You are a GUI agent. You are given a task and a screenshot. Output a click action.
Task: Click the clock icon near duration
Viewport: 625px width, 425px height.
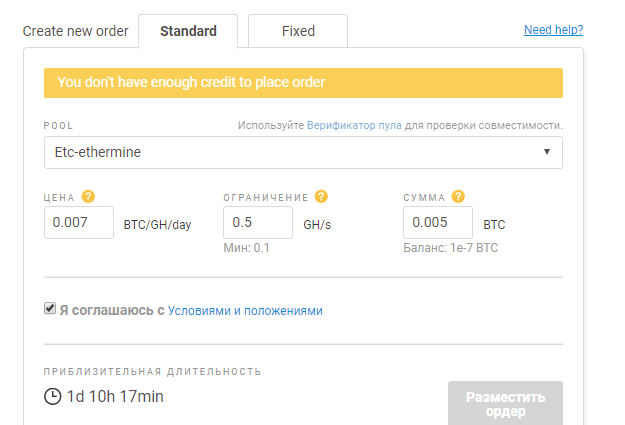pyautogui.click(x=53, y=397)
